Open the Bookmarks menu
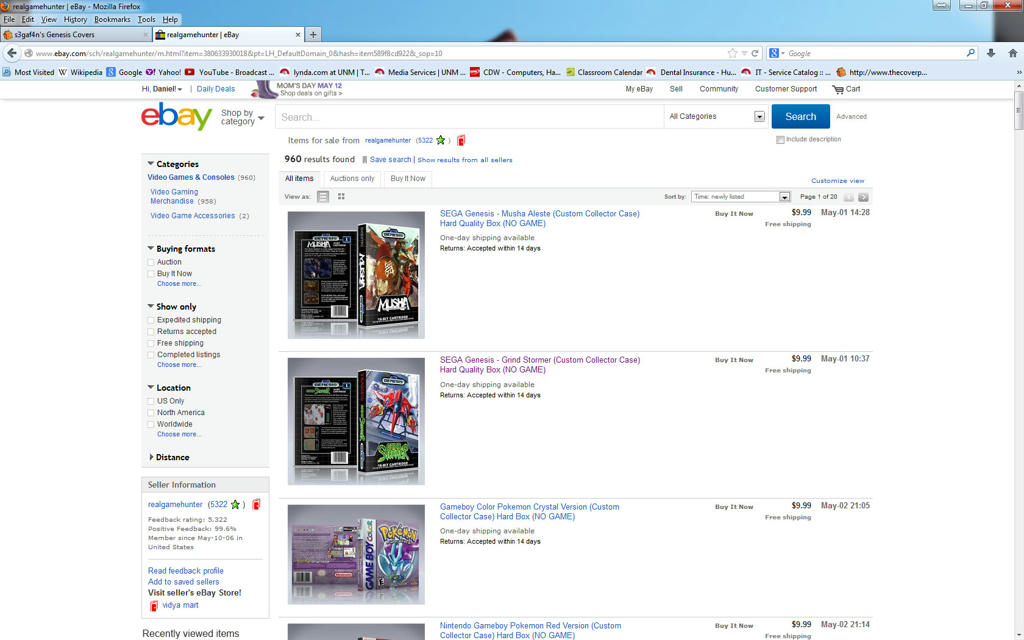The height and width of the screenshot is (640, 1024). (x=112, y=19)
